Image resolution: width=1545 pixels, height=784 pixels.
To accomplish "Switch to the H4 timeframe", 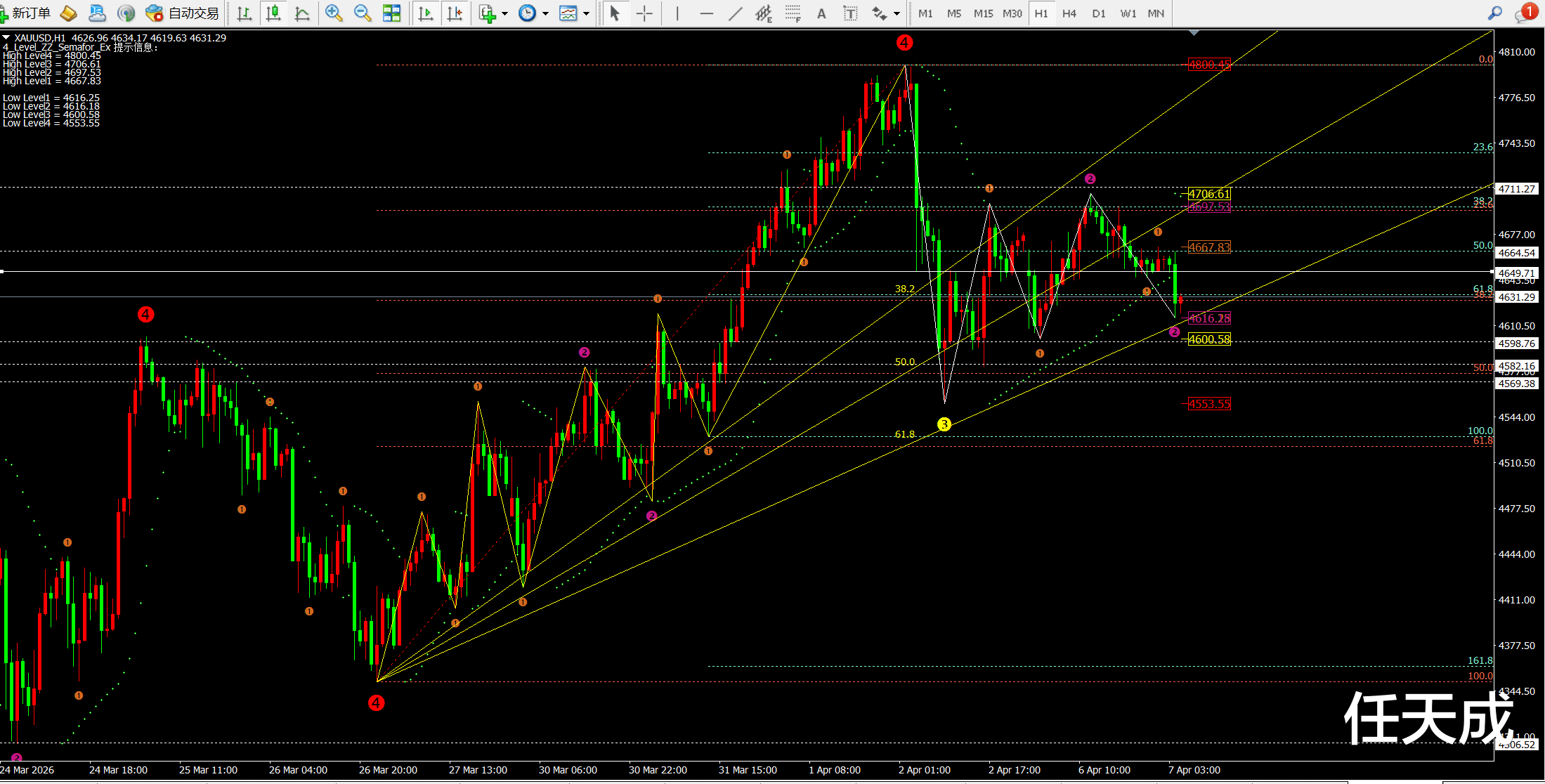I will point(1069,13).
